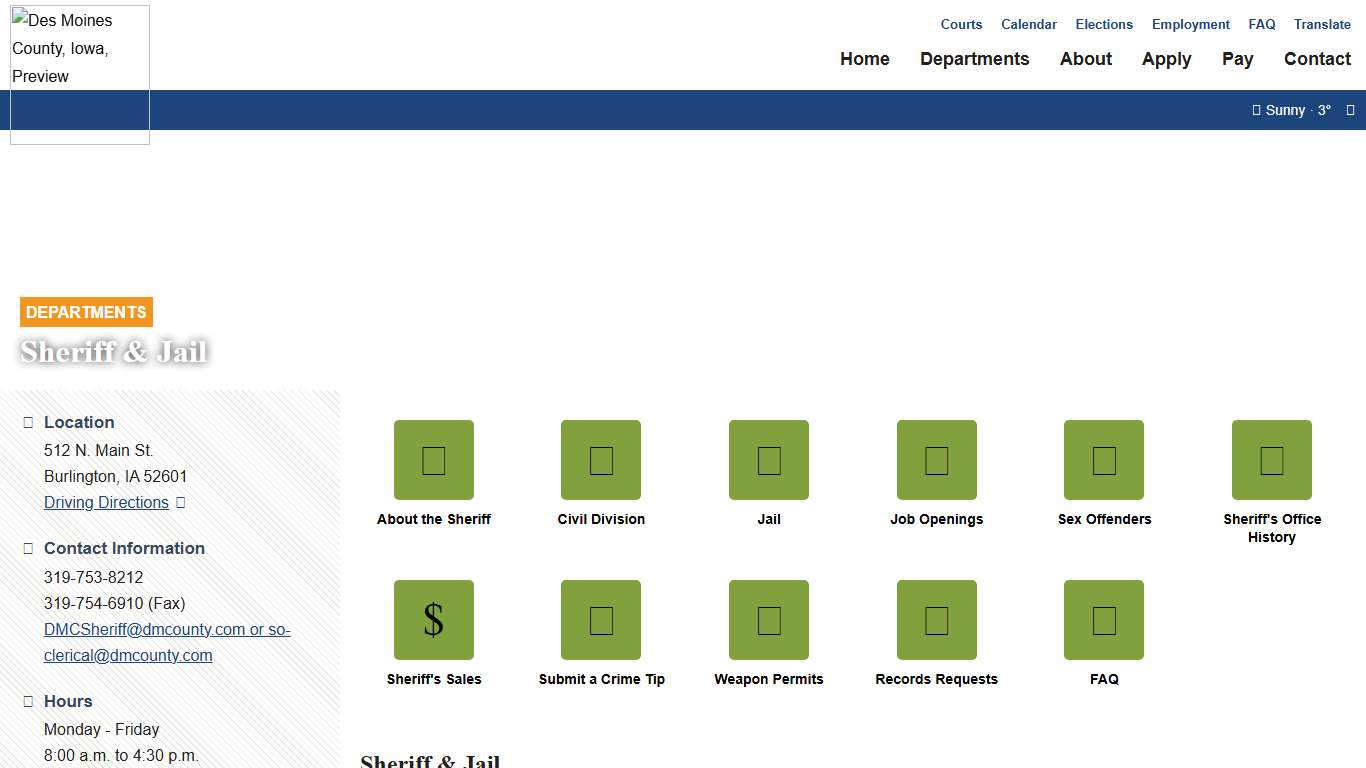Click the orange DEPARTMENTS badge
Image resolution: width=1366 pixels, height=768 pixels.
point(86,312)
